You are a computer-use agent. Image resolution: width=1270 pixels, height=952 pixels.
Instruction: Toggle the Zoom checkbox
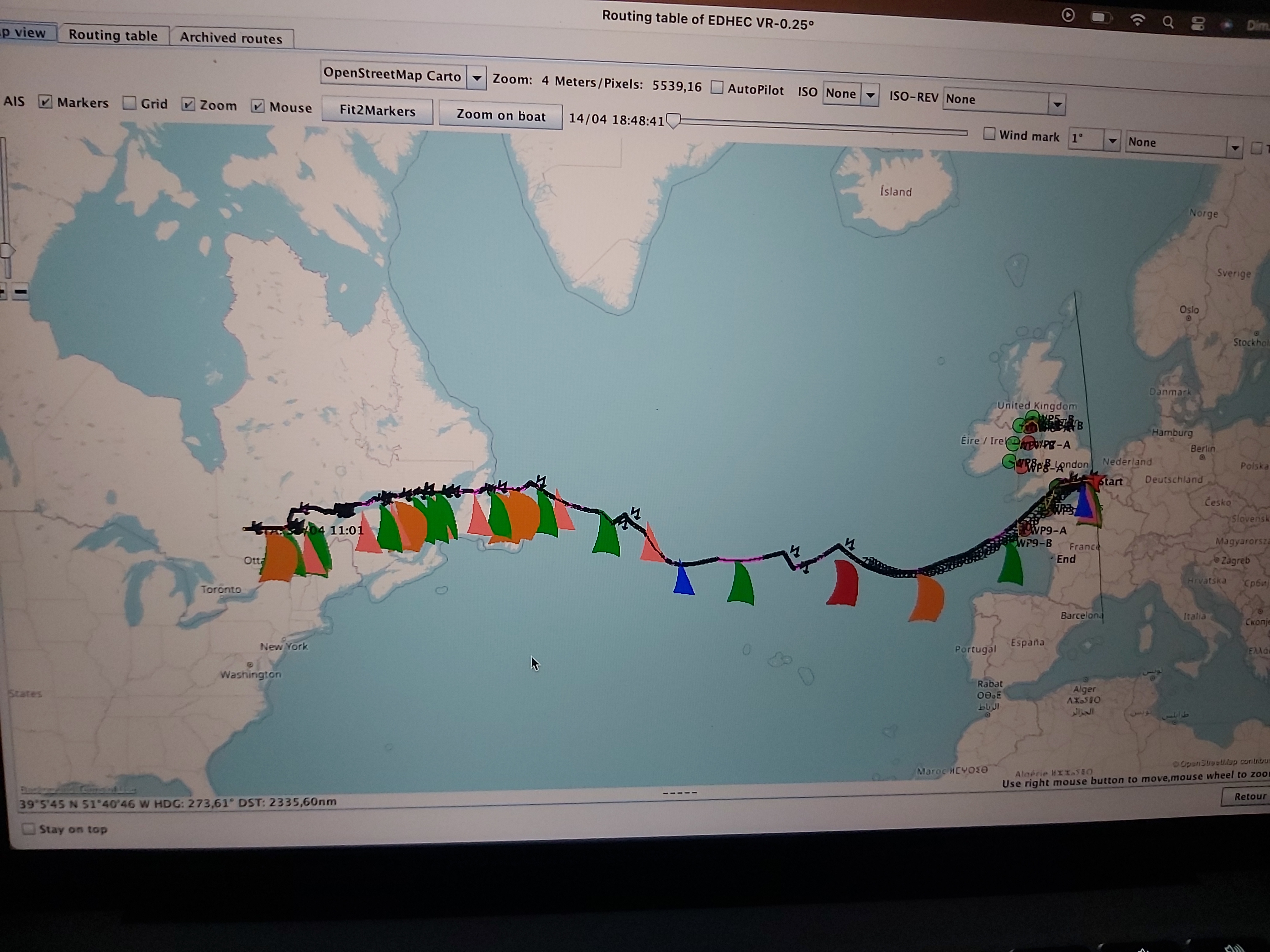(x=188, y=105)
